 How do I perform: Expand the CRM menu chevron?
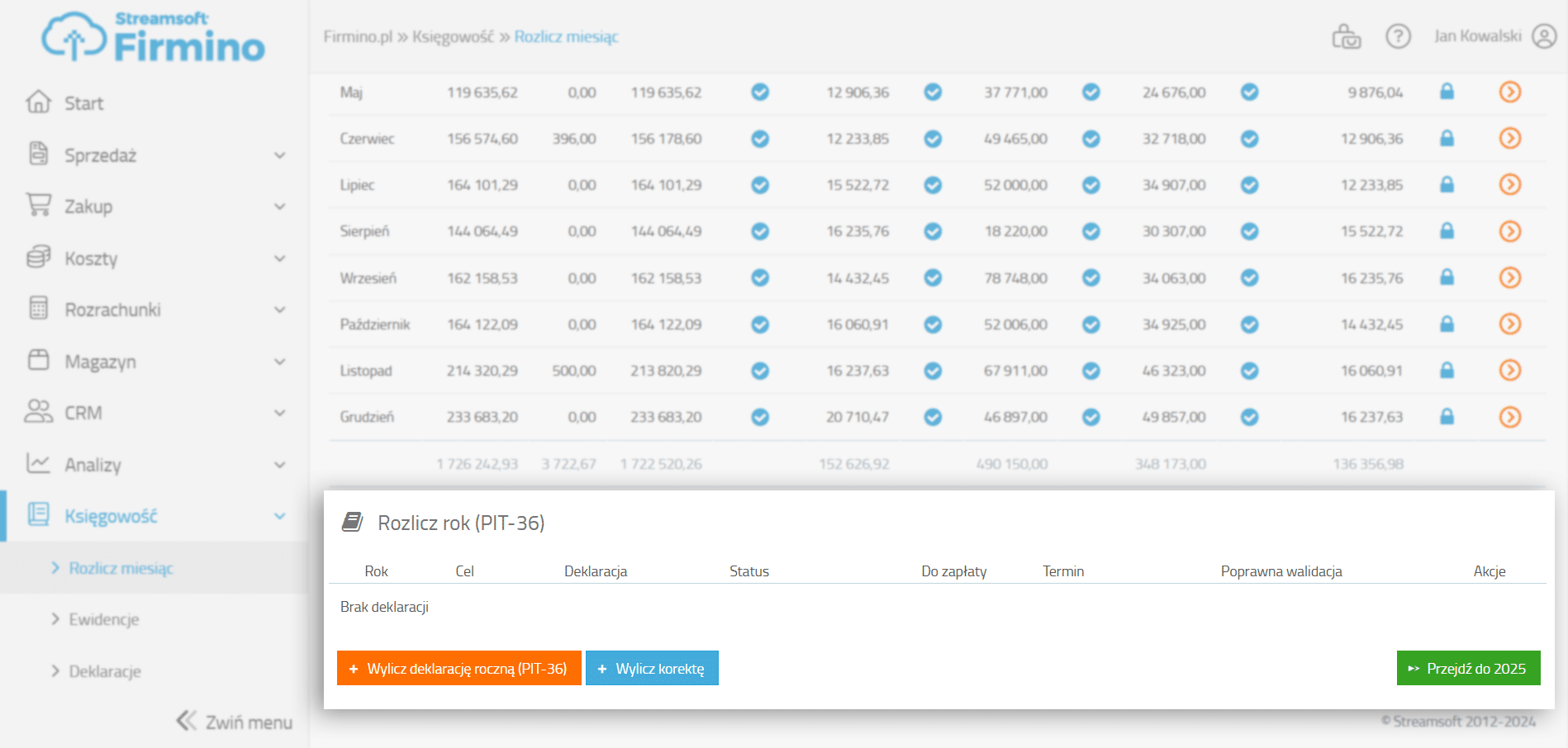coord(280,413)
